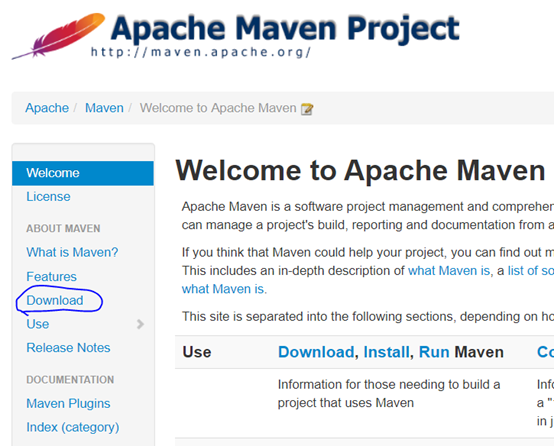Open the Download sidebar link

pos(55,300)
